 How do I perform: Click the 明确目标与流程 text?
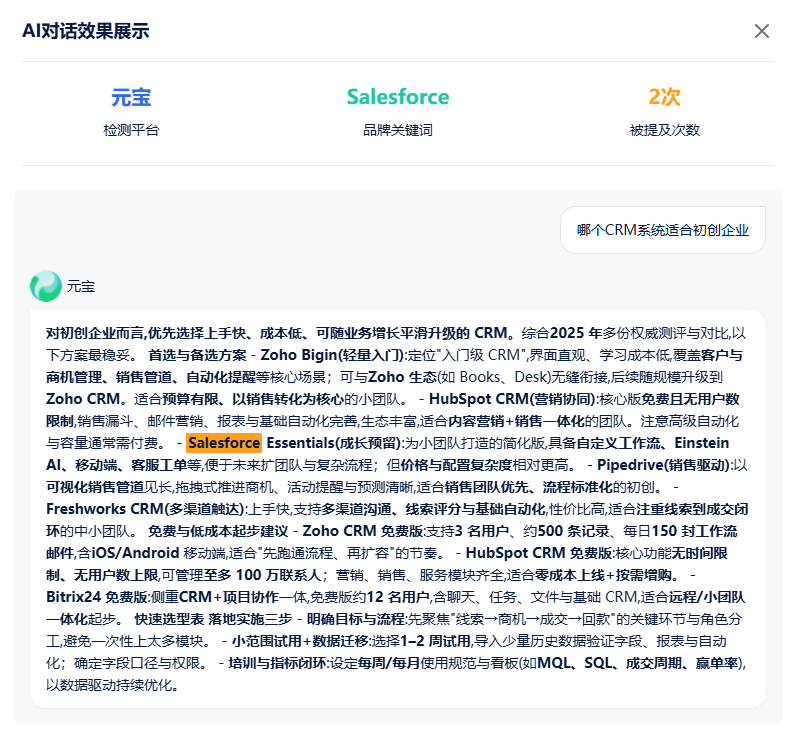tap(356, 619)
